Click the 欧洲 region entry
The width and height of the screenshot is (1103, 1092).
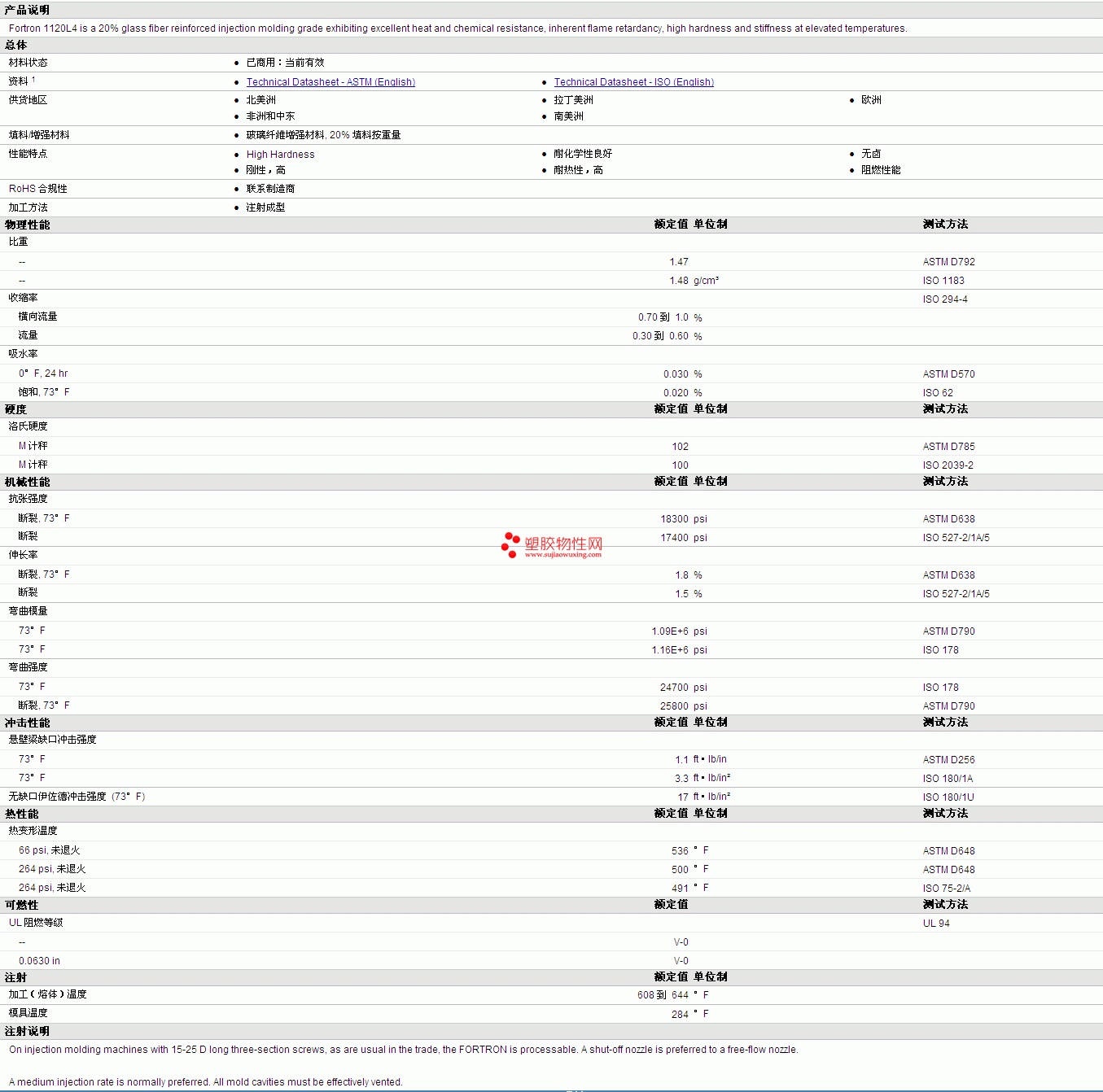point(871,100)
